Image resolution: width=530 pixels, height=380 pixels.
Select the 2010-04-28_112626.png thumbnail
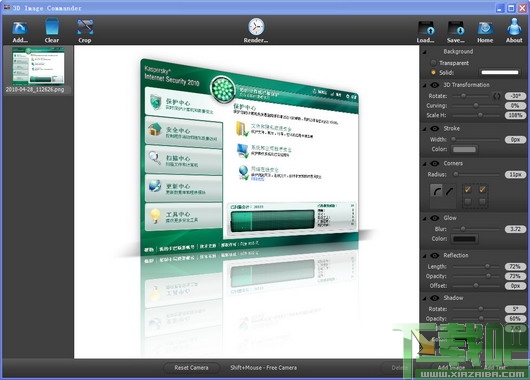click(x=38, y=70)
